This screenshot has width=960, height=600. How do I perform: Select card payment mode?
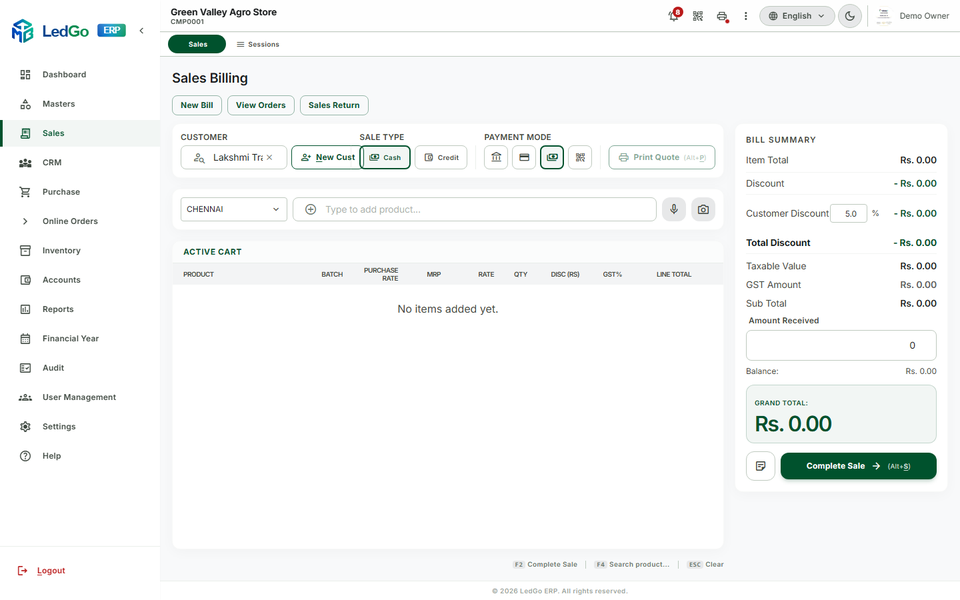pos(524,157)
